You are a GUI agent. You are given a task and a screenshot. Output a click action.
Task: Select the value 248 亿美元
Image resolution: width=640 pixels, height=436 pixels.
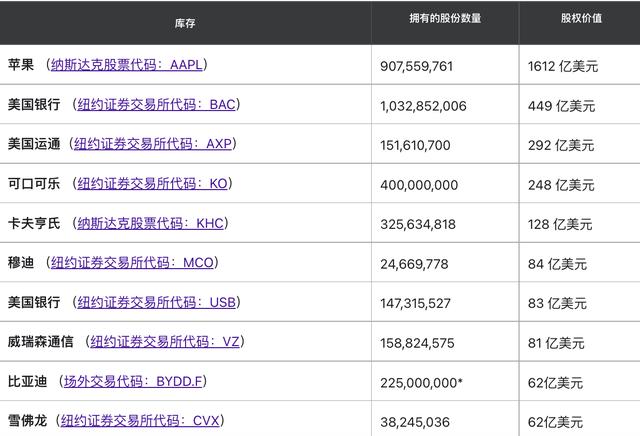(561, 185)
